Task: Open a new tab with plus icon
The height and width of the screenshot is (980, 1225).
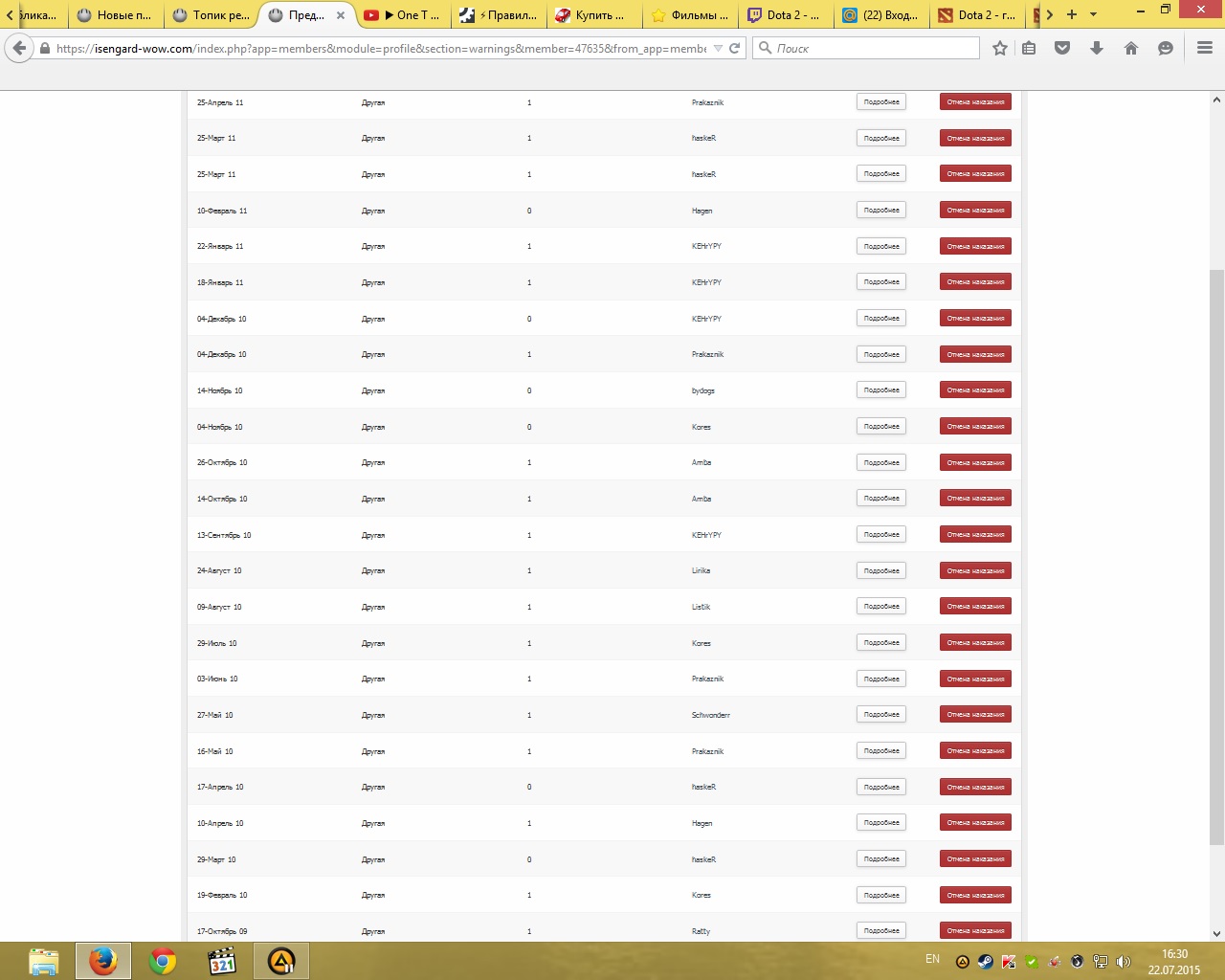Action: click(1072, 14)
